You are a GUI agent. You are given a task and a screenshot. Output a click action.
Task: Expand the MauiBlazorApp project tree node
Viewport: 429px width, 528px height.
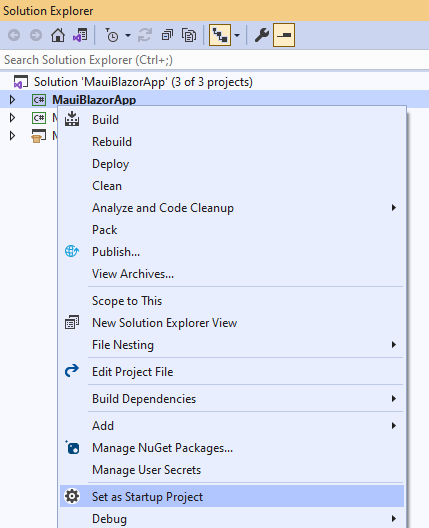12,100
